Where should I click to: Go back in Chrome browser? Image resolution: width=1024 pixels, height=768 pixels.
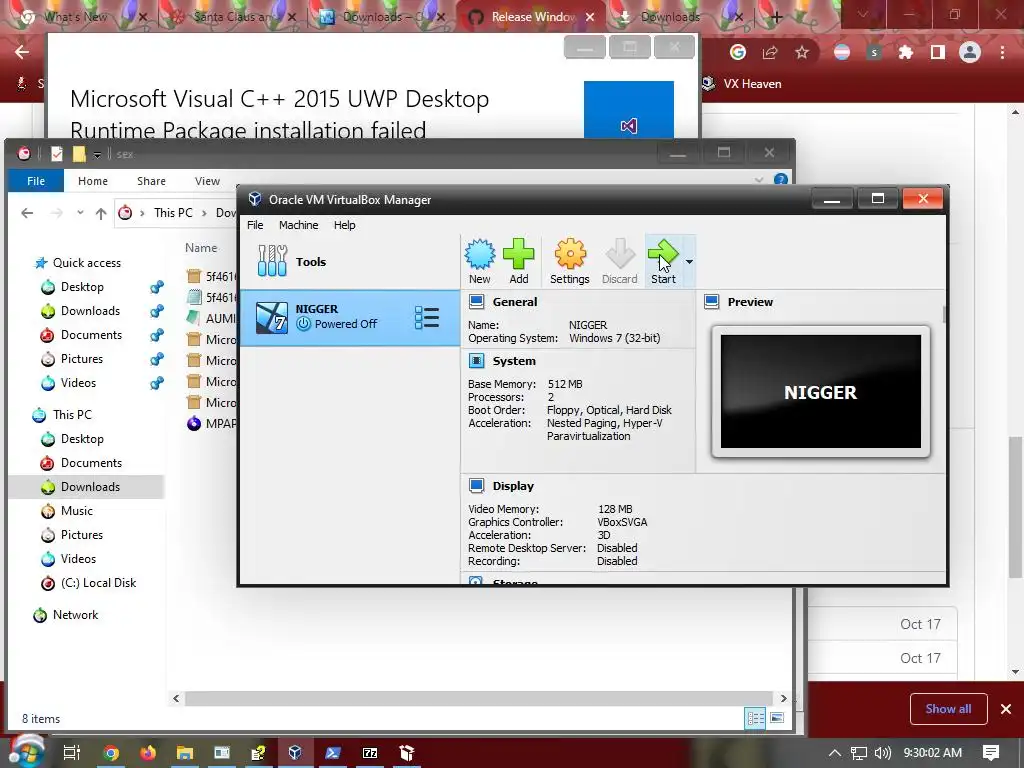pyautogui.click(x=22, y=52)
